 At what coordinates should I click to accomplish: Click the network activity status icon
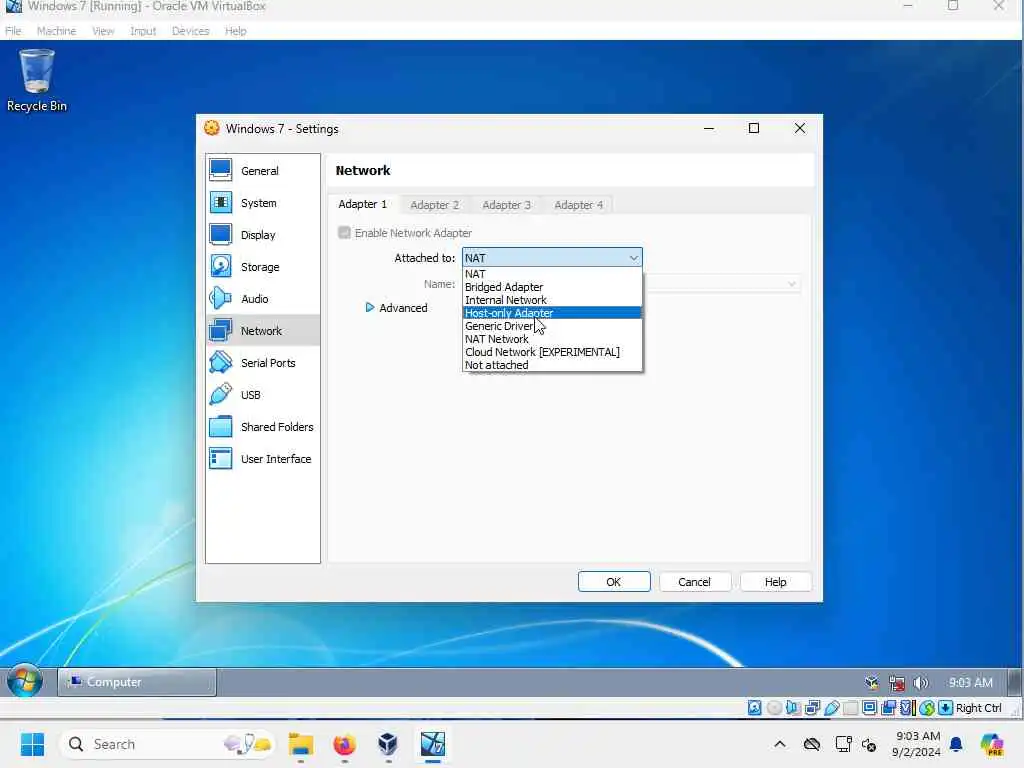(812, 708)
